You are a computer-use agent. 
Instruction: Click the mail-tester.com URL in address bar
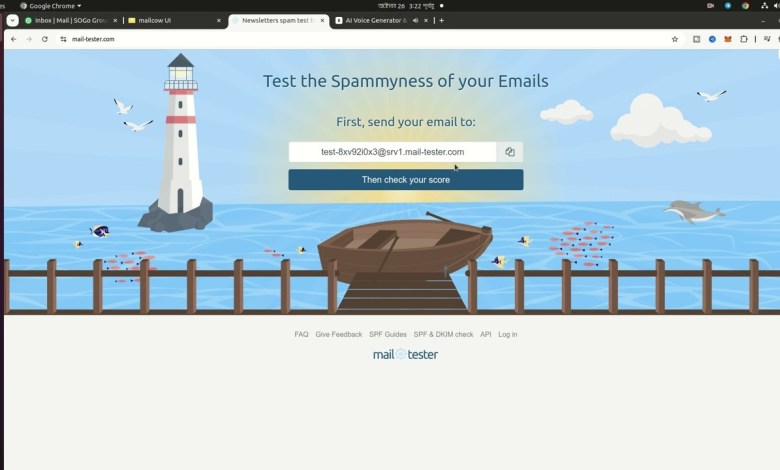93,39
